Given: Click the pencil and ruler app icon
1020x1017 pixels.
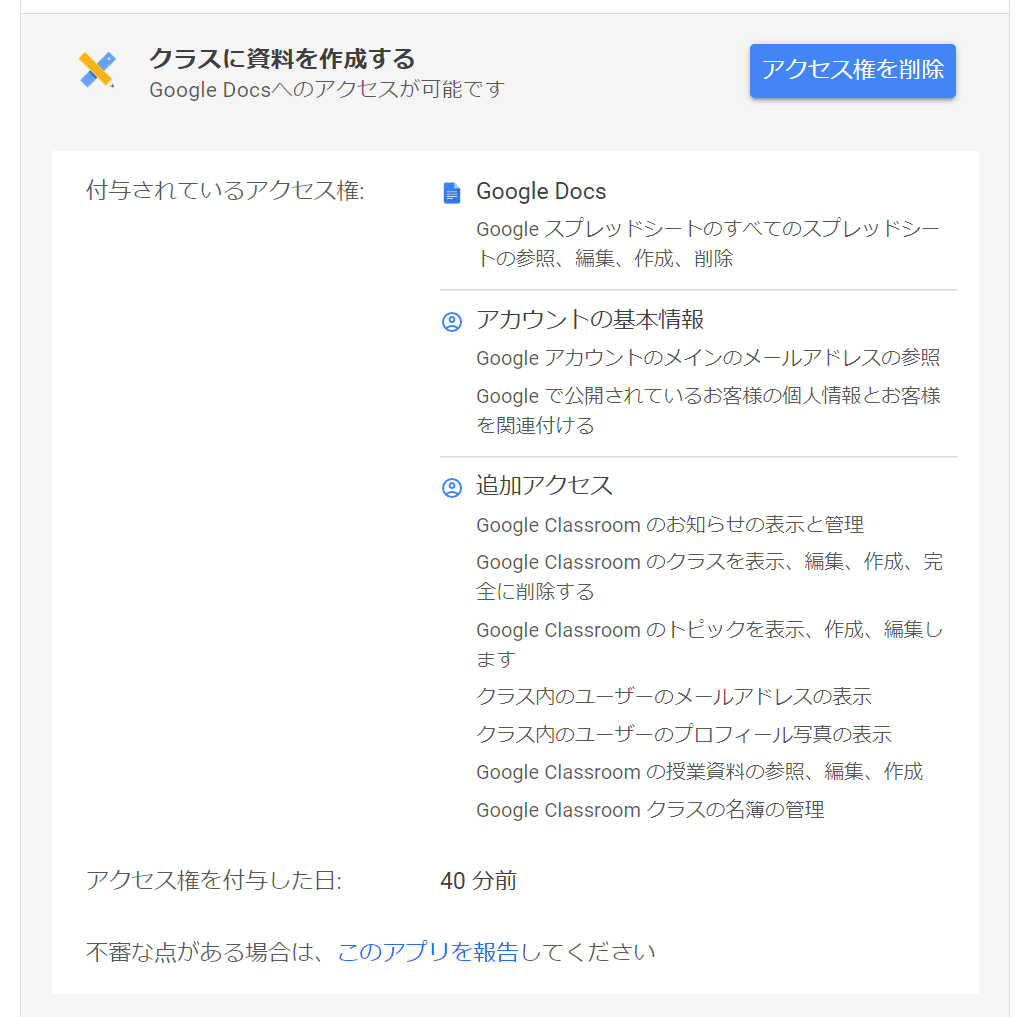Looking at the screenshot, I should pos(97,70).
